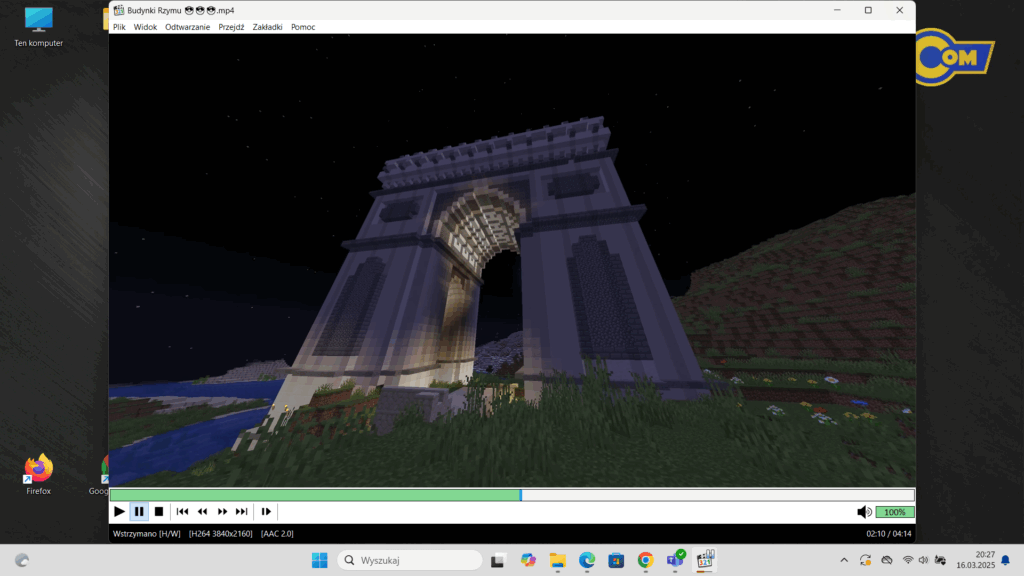Open Task View from the taskbar

click(498, 560)
